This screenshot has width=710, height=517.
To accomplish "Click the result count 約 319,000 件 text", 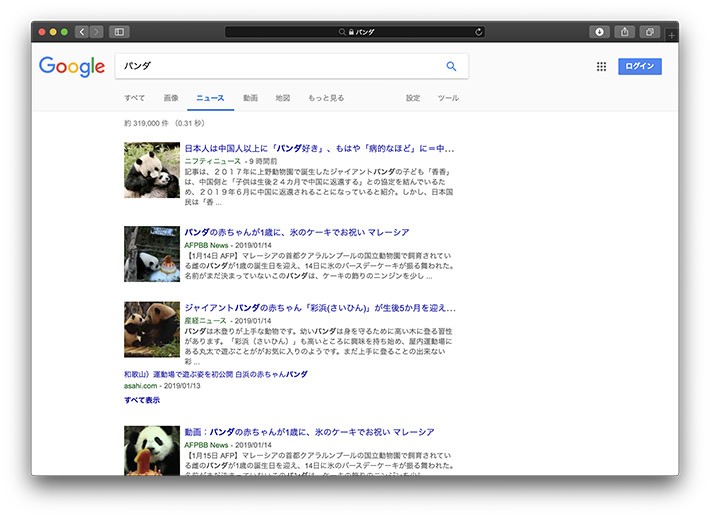I will pos(147,123).
